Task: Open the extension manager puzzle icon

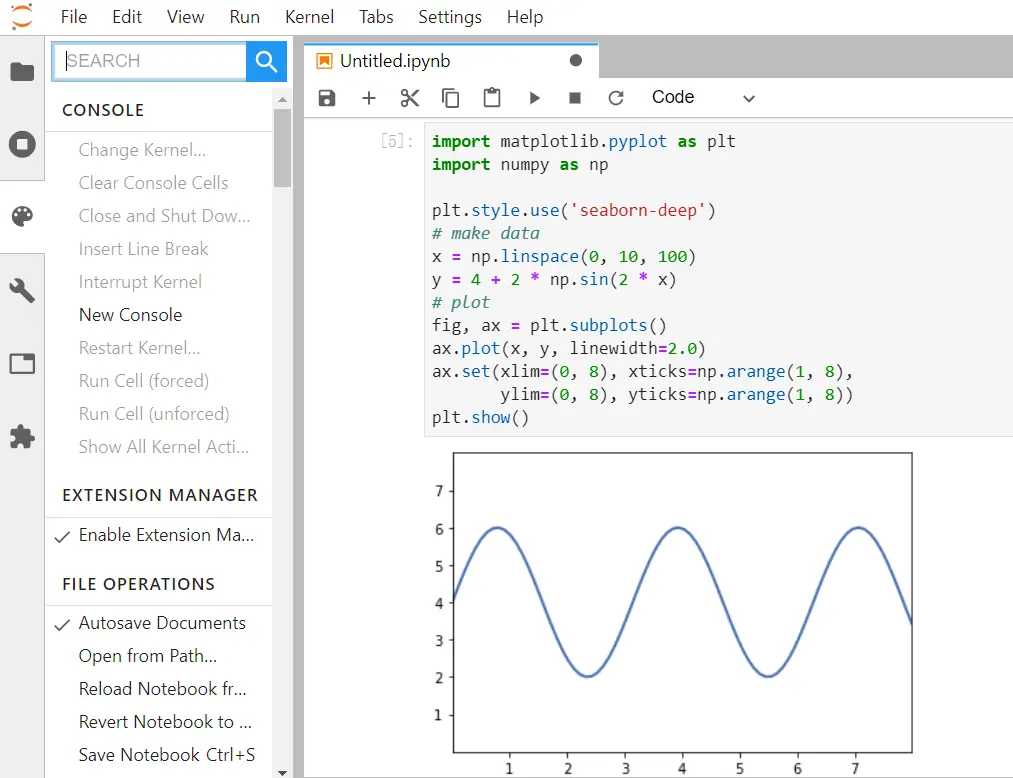Action: pos(22,437)
